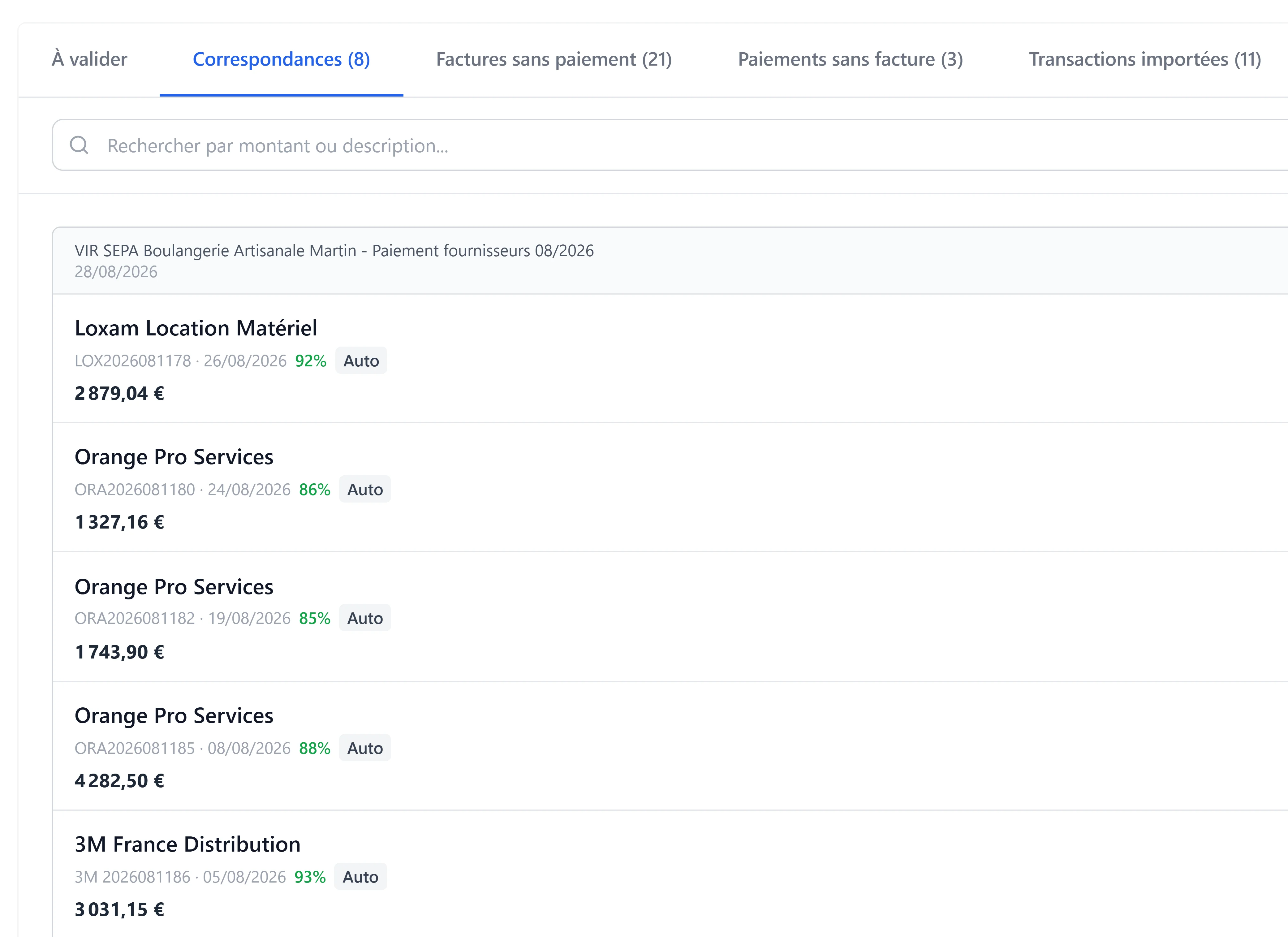Open Paiements sans facture (3) tab
Viewport: 1288px width, 937px height.
click(850, 59)
